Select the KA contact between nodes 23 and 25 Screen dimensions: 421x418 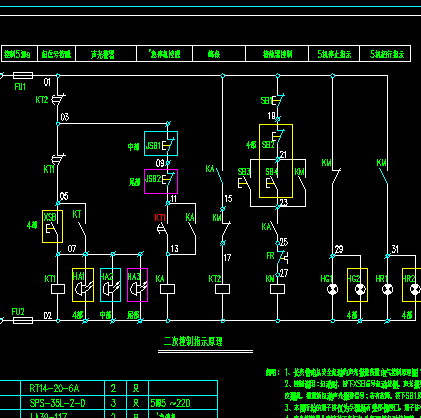click(274, 228)
